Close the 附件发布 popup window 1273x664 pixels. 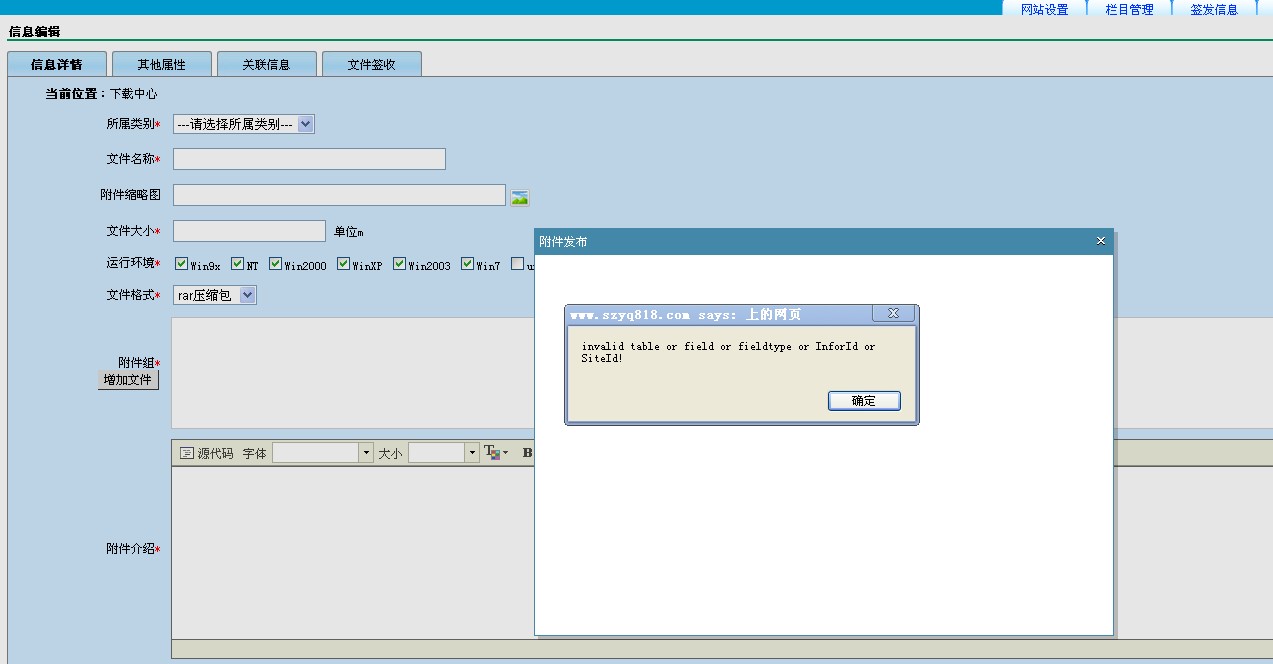(x=1101, y=241)
